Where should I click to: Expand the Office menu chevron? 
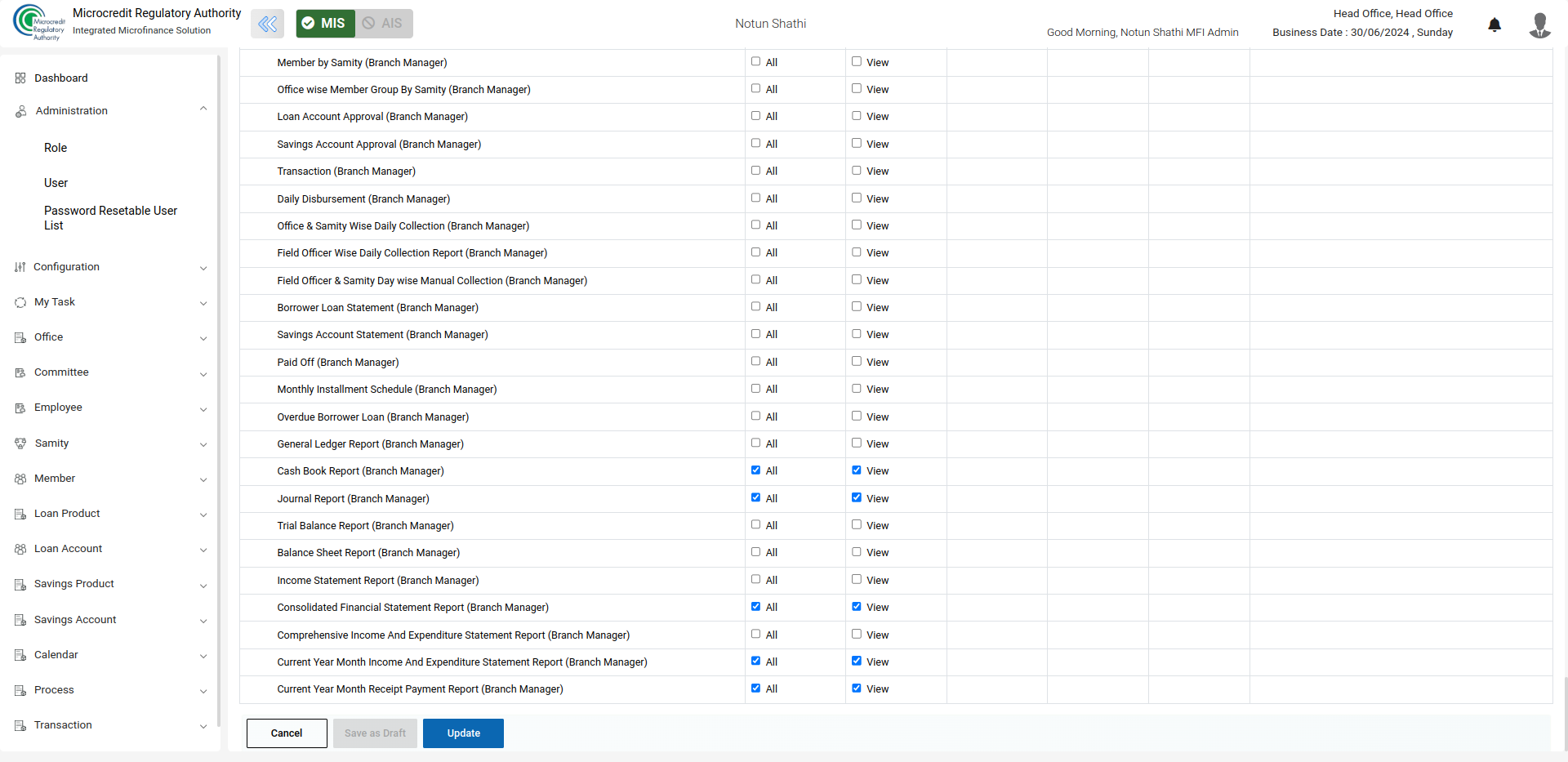point(203,338)
